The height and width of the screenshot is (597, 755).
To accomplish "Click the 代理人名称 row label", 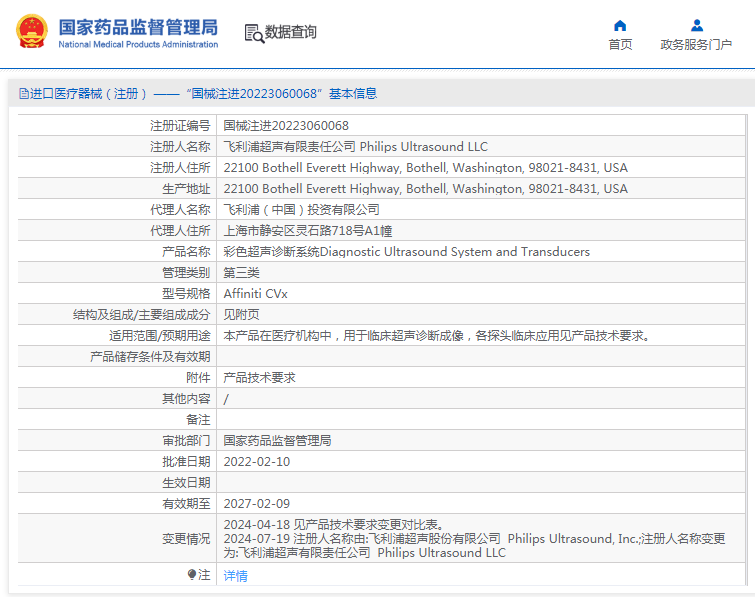I will click(180, 210).
